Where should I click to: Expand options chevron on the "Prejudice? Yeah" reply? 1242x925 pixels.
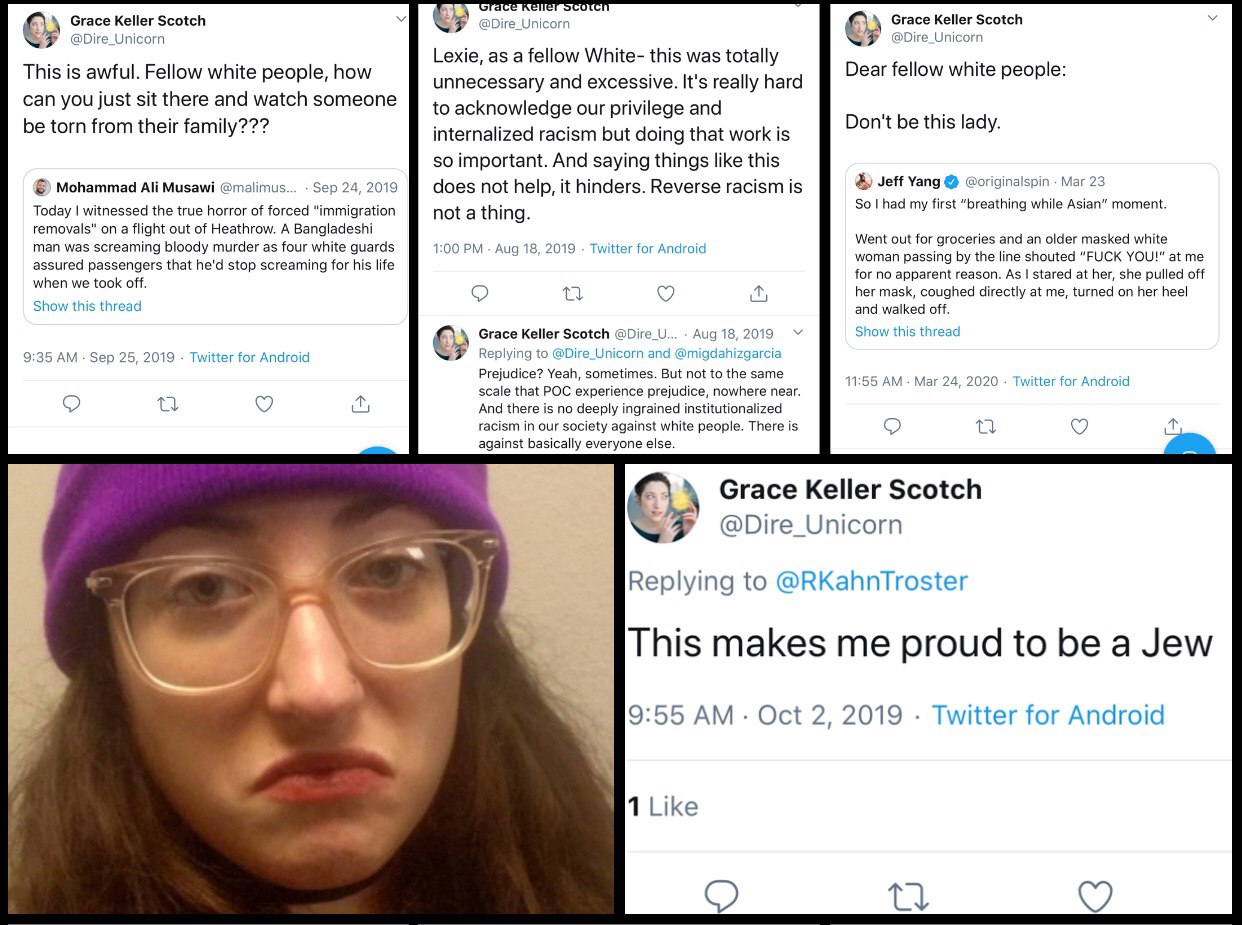(798, 332)
